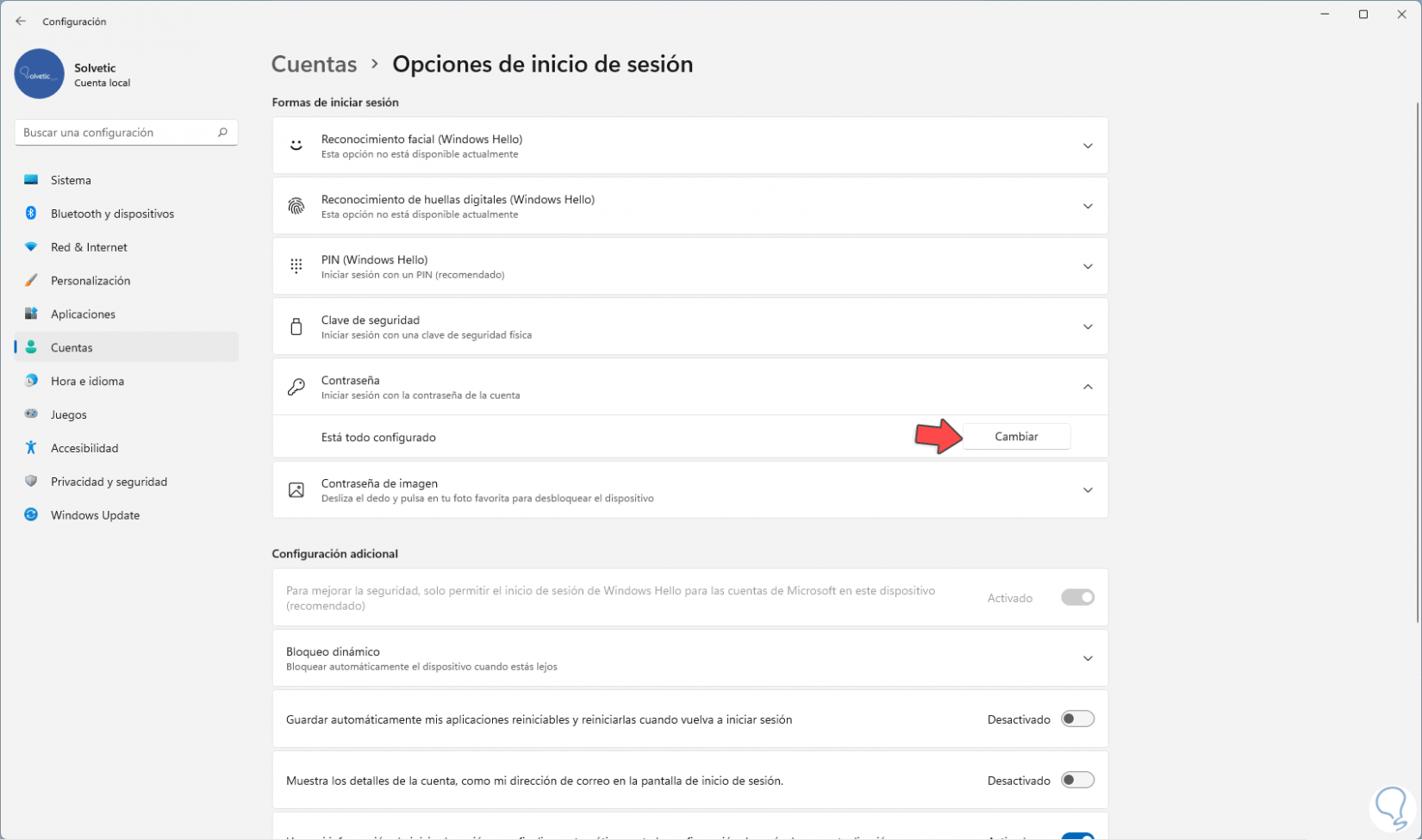
Task: Click the Cambiar password button
Action: (x=1016, y=437)
